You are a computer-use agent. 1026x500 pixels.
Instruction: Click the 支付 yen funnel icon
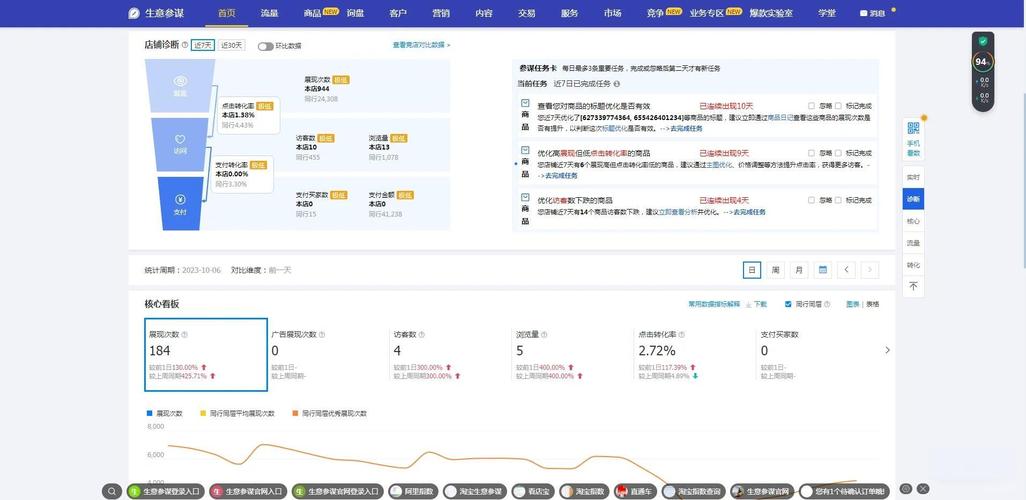pyautogui.click(x=181, y=201)
